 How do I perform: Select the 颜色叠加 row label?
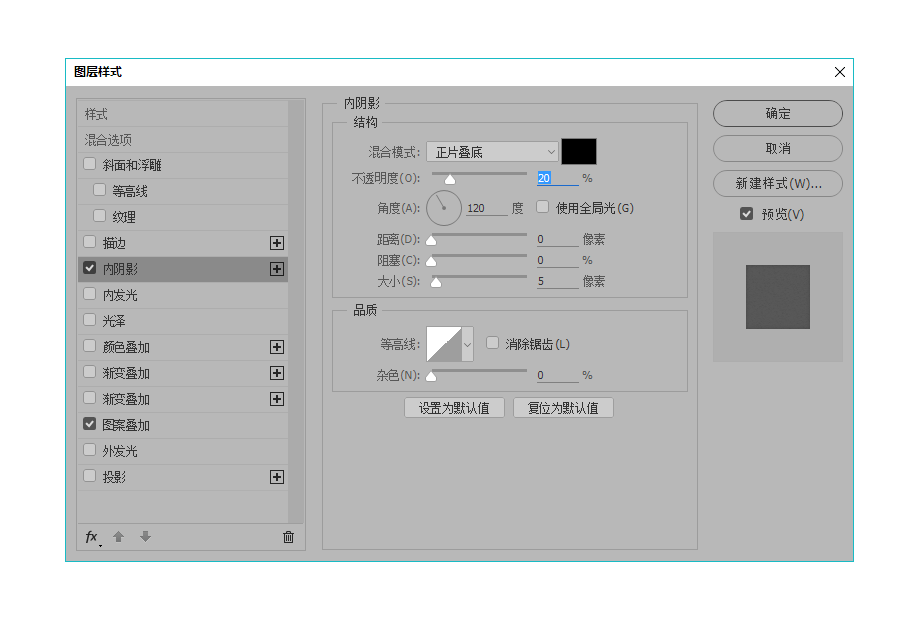point(126,347)
